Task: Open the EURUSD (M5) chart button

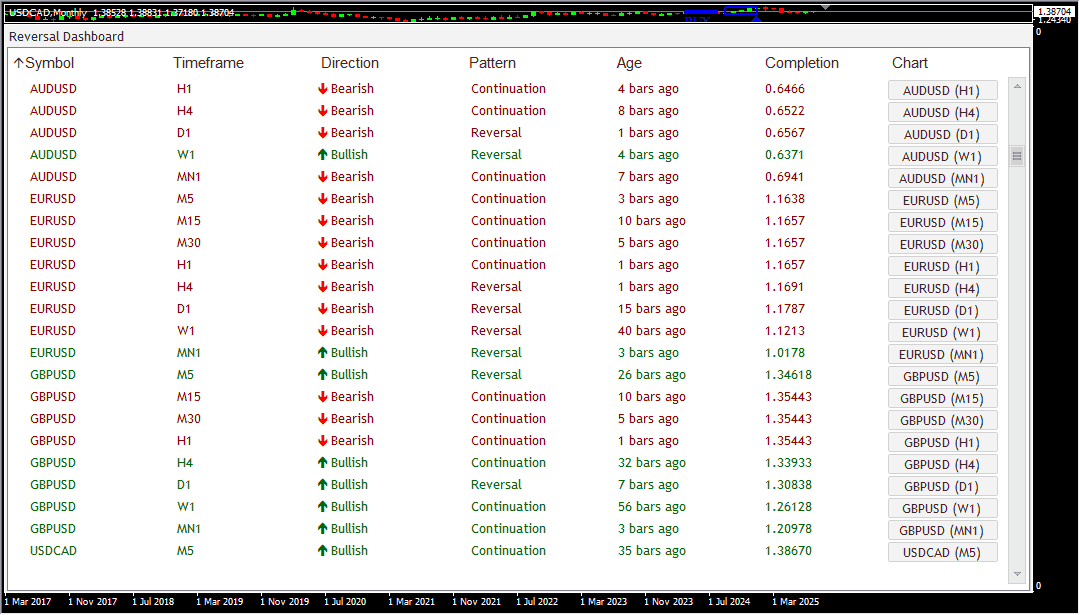Action: coord(942,200)
